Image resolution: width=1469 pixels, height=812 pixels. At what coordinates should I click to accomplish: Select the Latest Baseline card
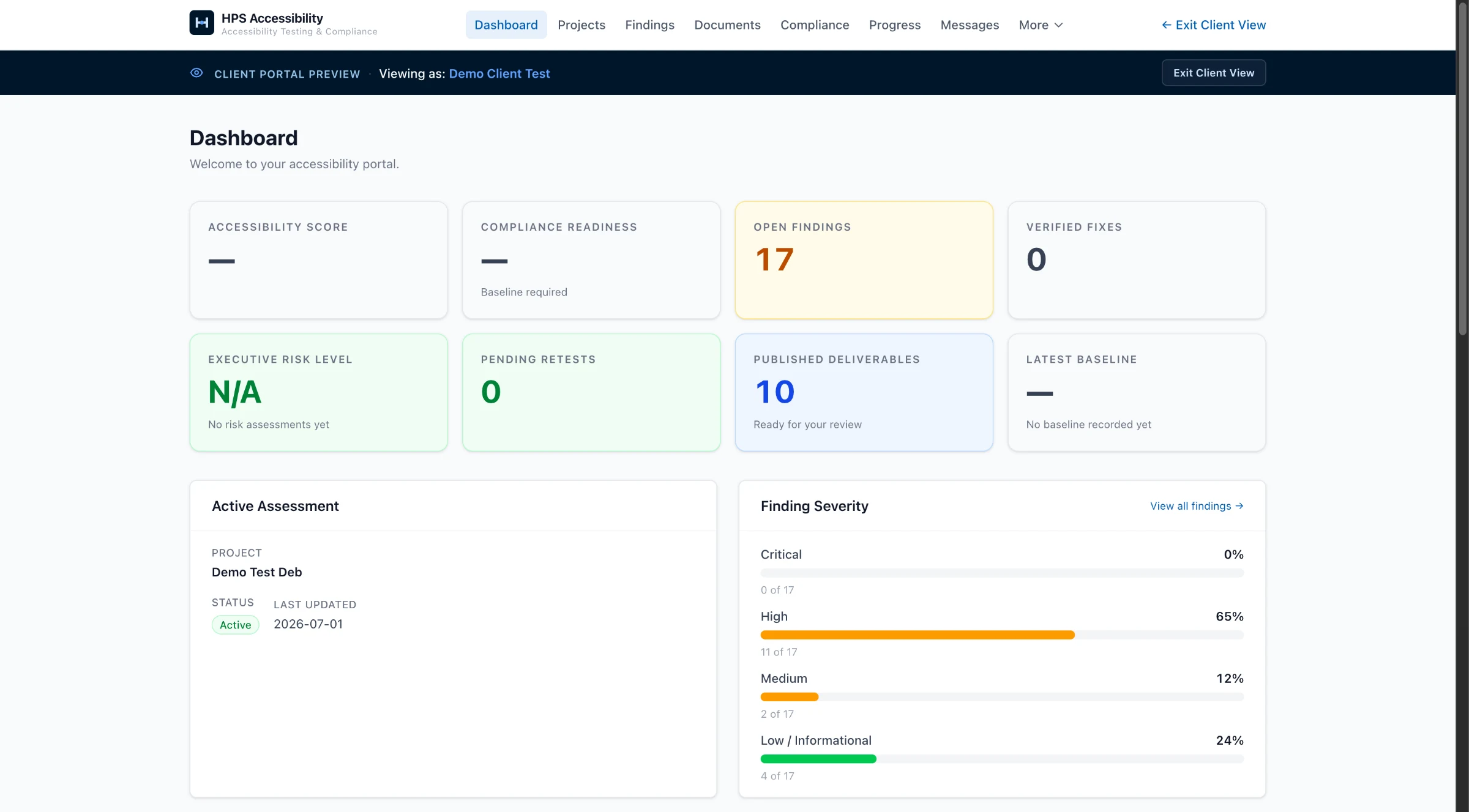(1137, 392)
